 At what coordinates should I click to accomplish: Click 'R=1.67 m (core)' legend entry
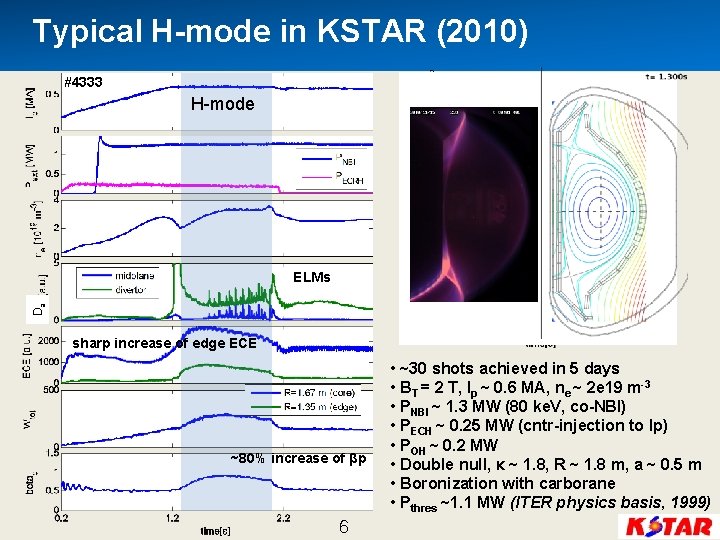click(304, 393)
